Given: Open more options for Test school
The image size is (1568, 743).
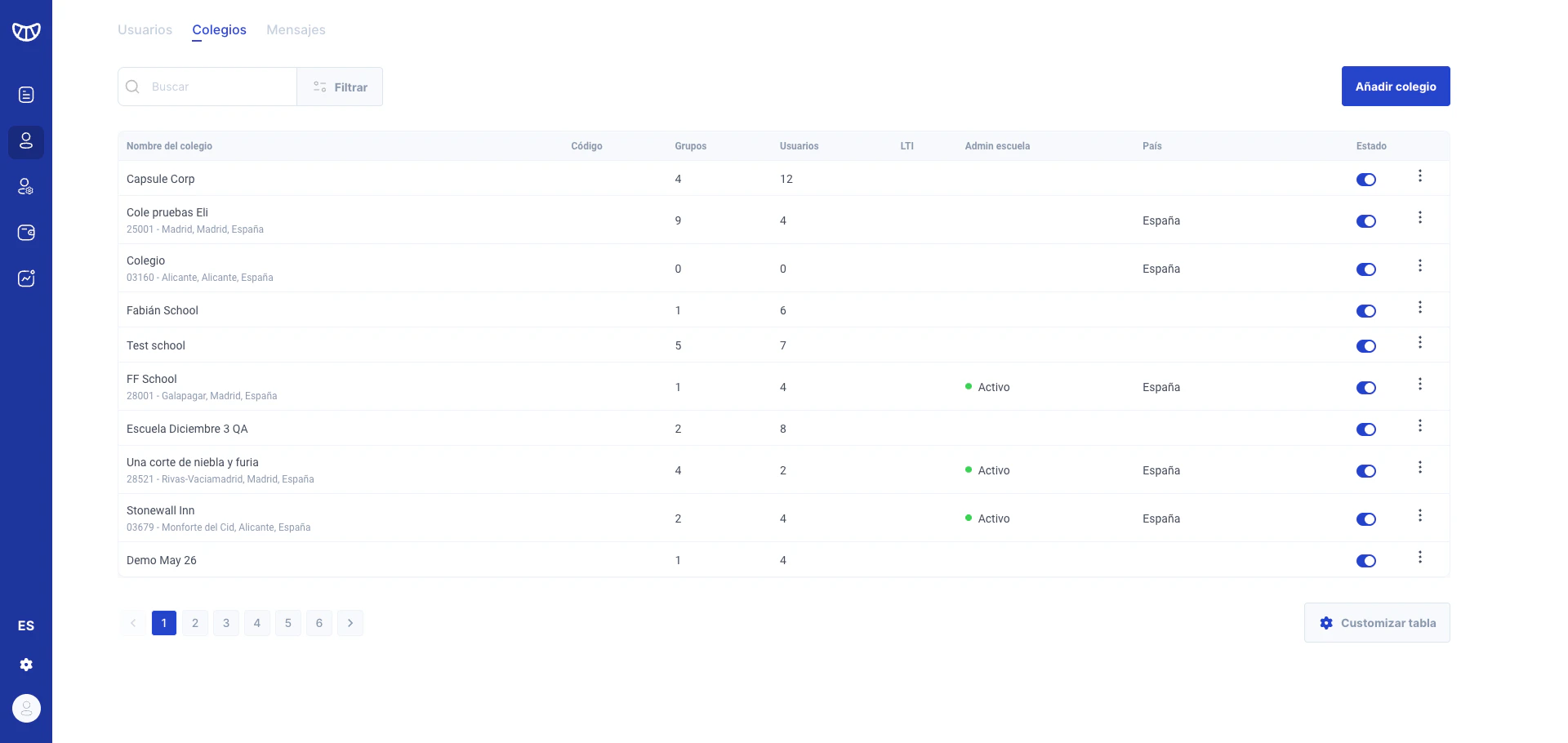Looking at the screenshot, I should coord(1420,342).
